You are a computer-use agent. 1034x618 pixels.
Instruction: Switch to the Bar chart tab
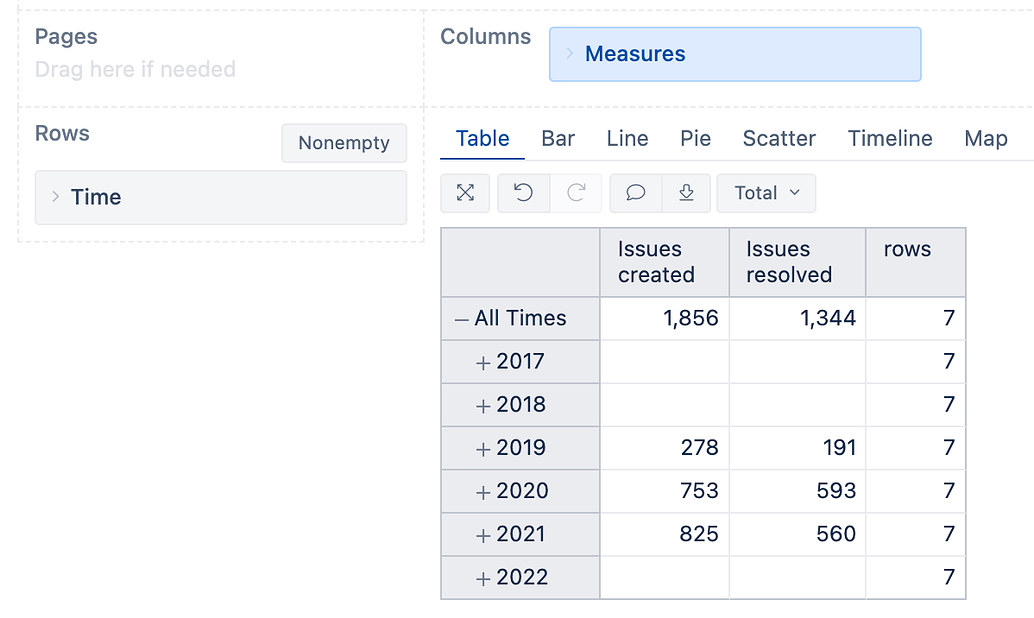pyautogui.click(x=557, y=139)
